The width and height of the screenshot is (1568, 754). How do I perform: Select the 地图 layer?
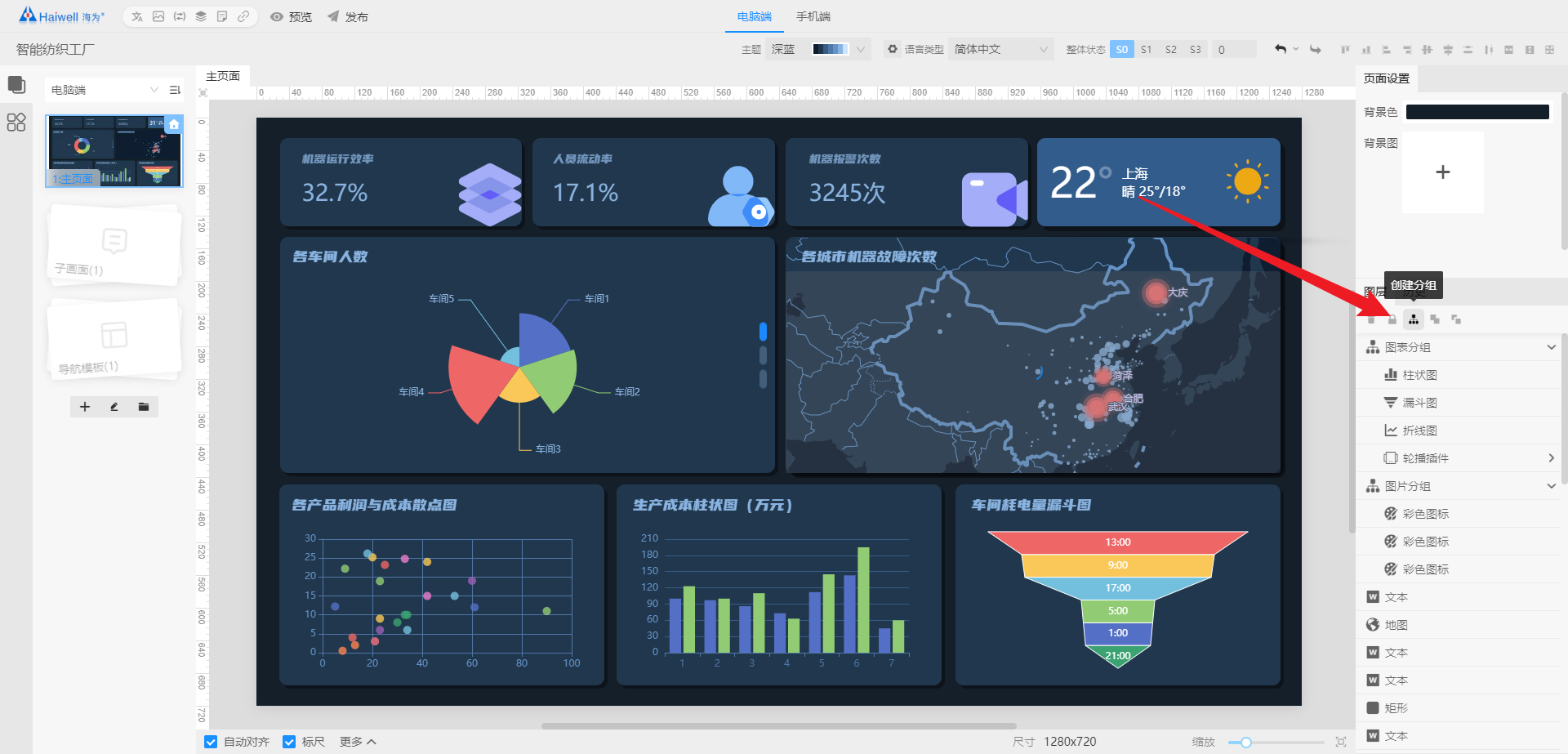[1459, 625]
